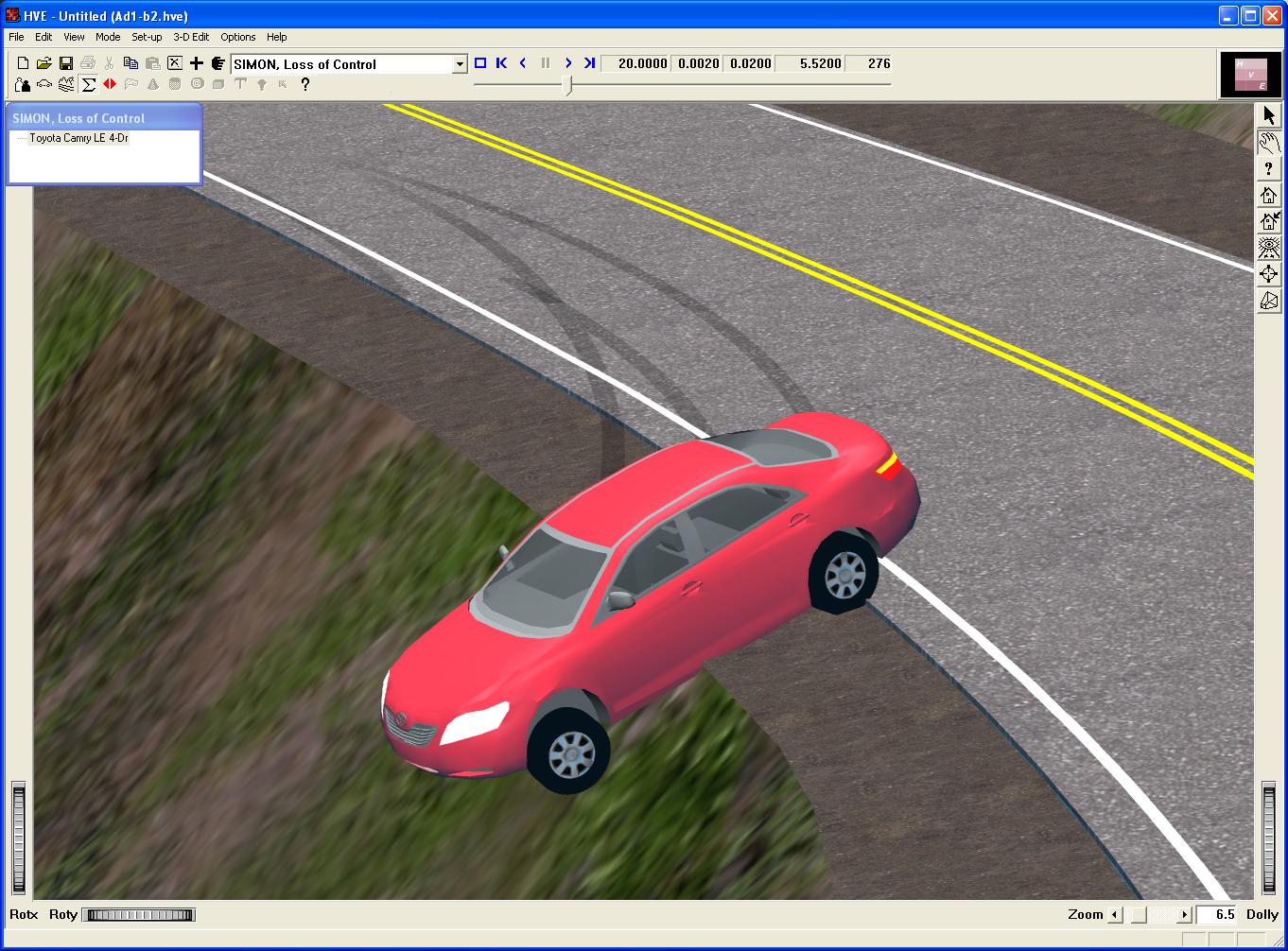Screen dimensions: 1288x951
Task: Open the Vehicle editor car icon
Action: 44,85
